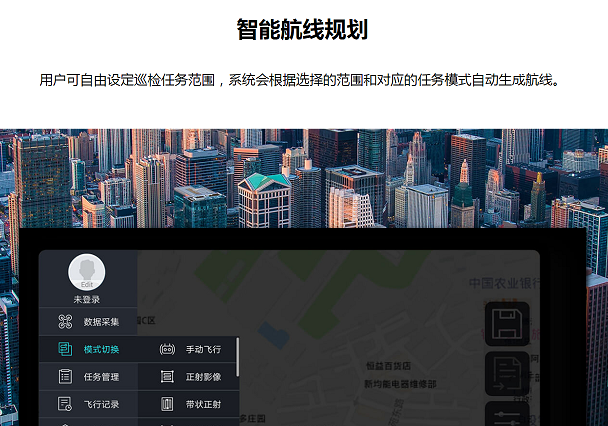608x426 pixels.
Task: Click the 智能航线规划 page heading
Action: tap(303, 30)
